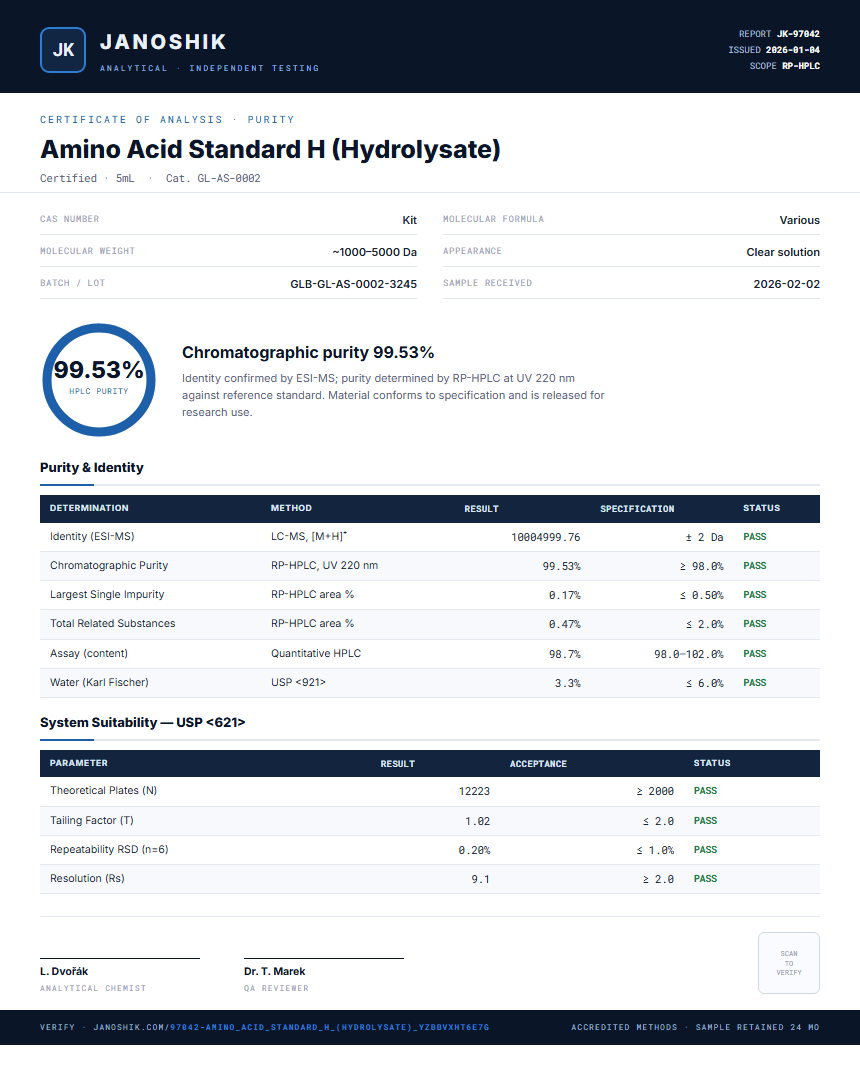Click Theoretical Plates (N) row label
This screenshot has width=860, height=1073.
103,790
